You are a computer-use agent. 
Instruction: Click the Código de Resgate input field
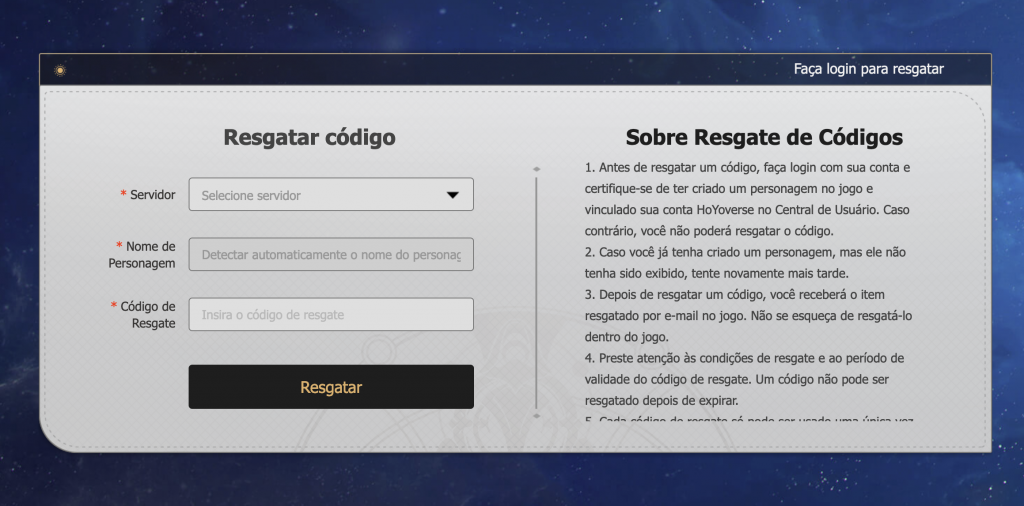(x=330, y=315)
